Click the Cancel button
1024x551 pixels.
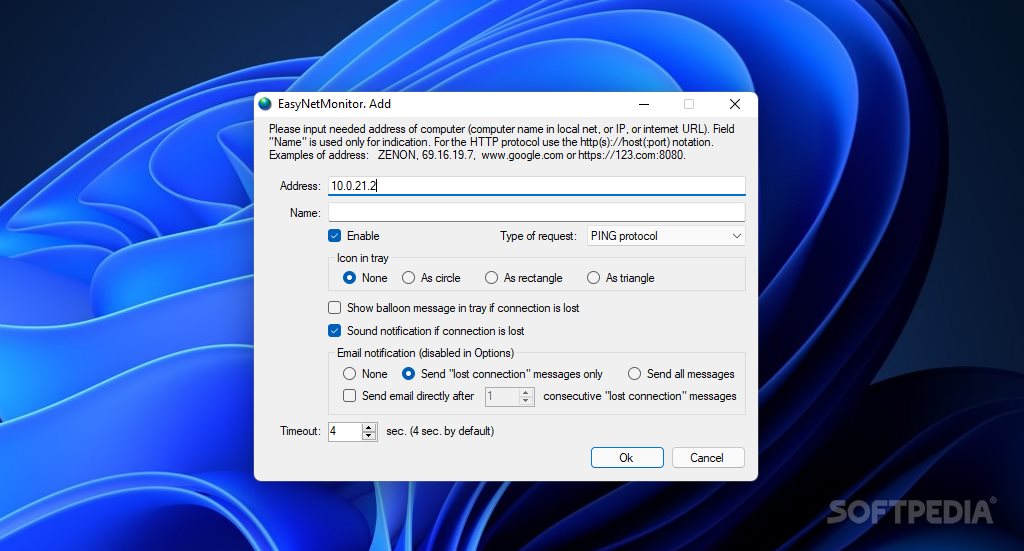[x=708, y=458]
